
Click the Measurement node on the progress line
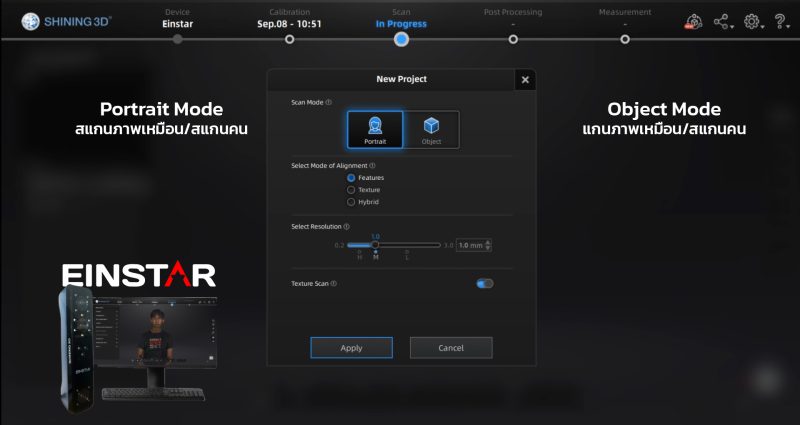[625, 39]
